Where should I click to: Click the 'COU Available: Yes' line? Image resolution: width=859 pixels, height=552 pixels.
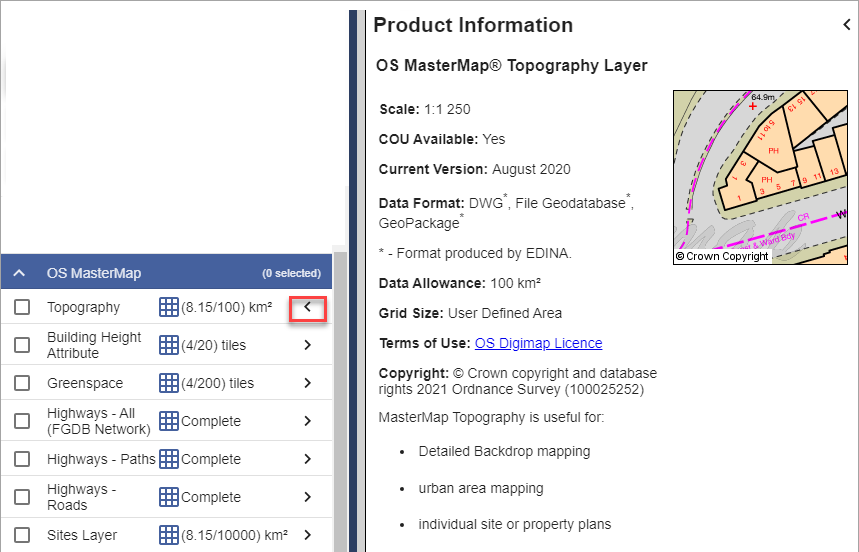click(442, 139)
